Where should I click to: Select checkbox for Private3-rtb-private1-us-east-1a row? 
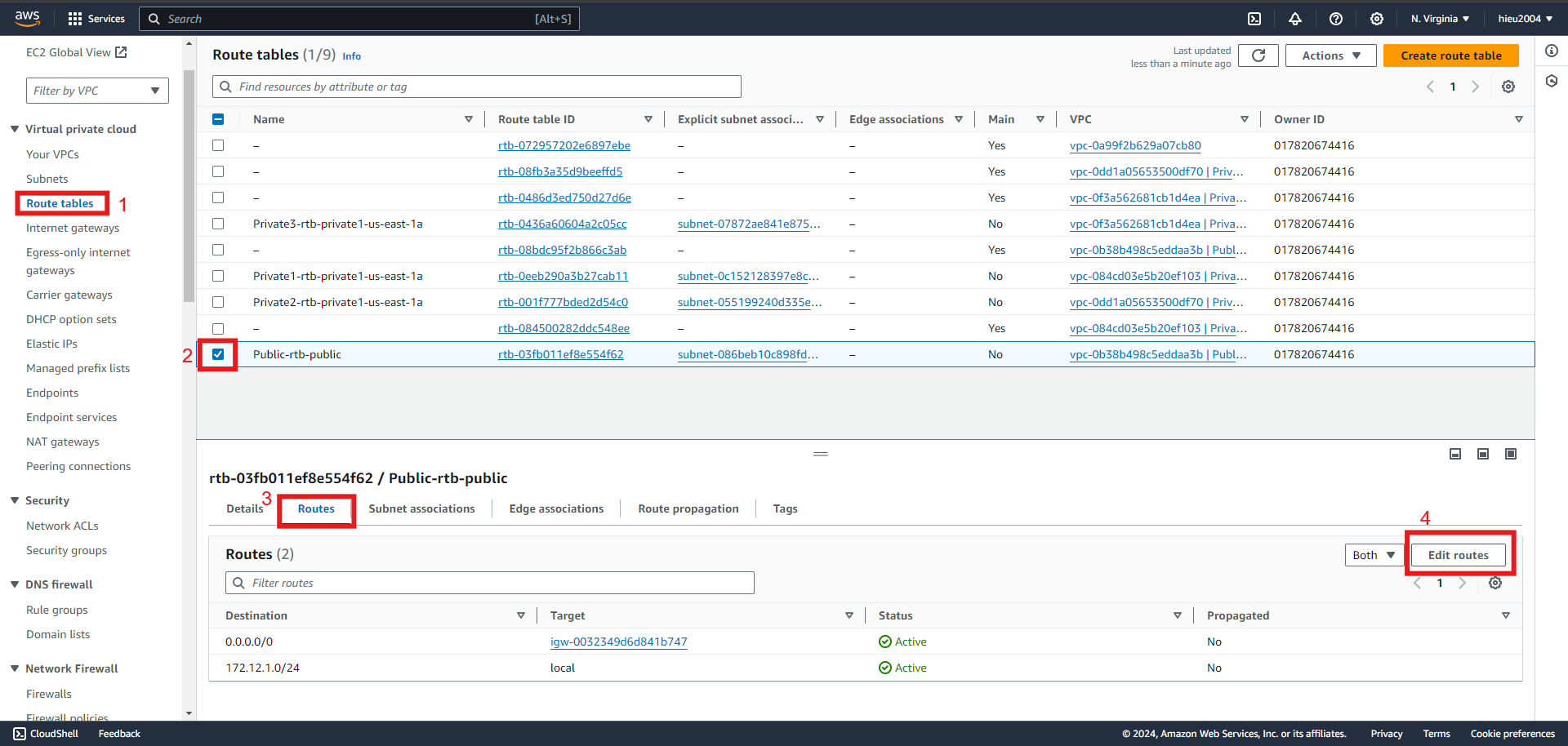click(218, 224)
